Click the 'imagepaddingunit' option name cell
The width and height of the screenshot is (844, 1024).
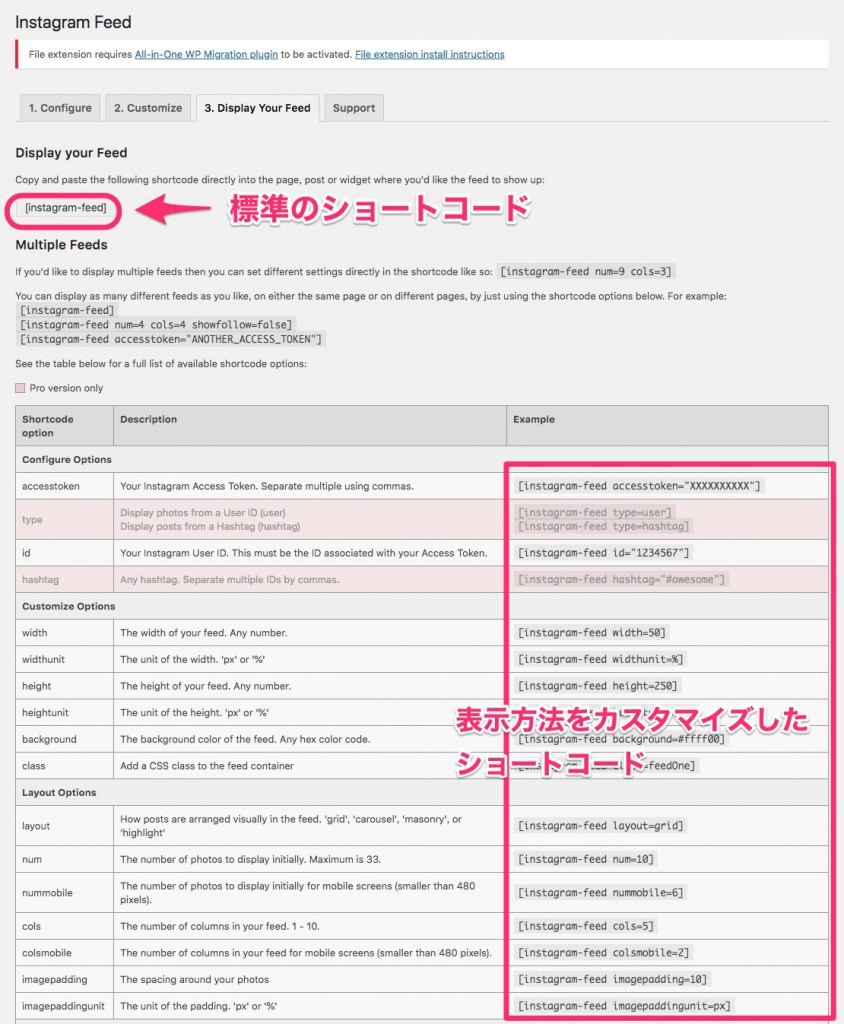[65, 1006]
